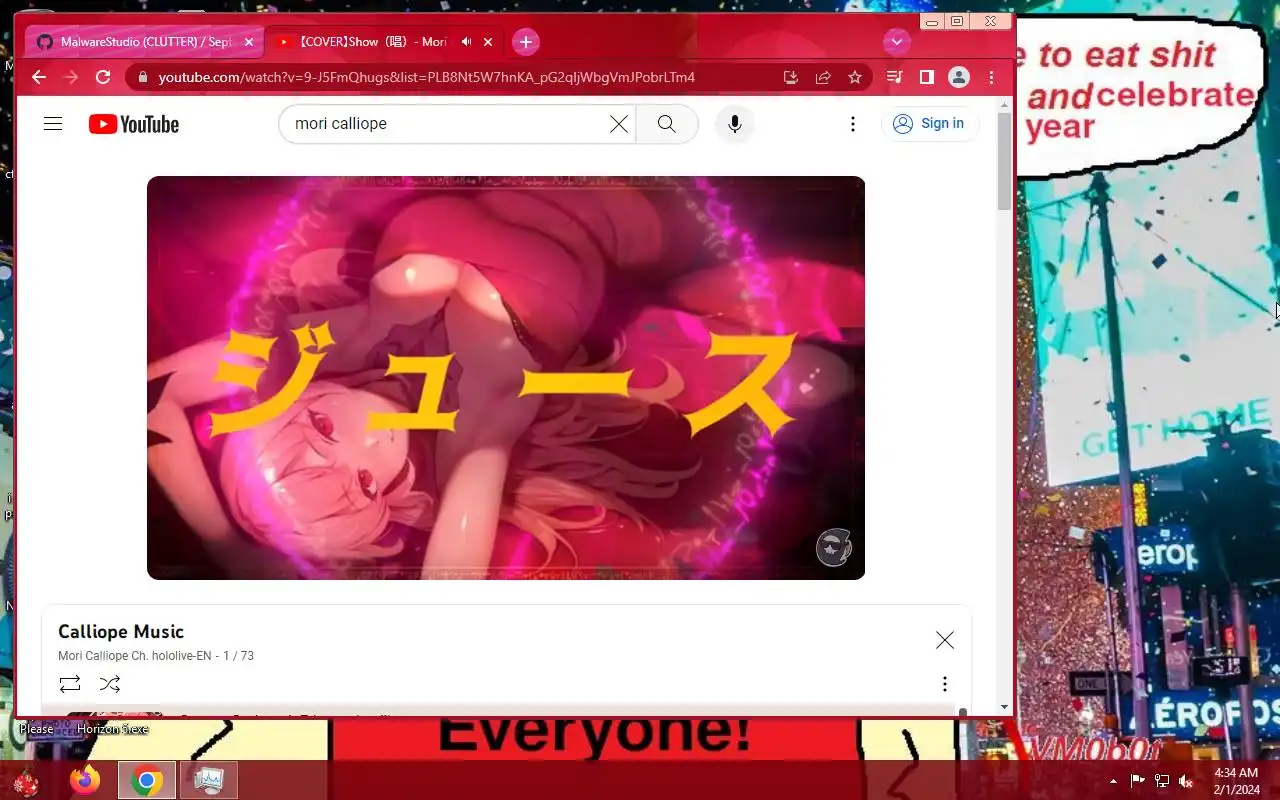This screenshot has width=1280, height=800.
Task: Toggle shuffle playlist
Action: point(110,684)
